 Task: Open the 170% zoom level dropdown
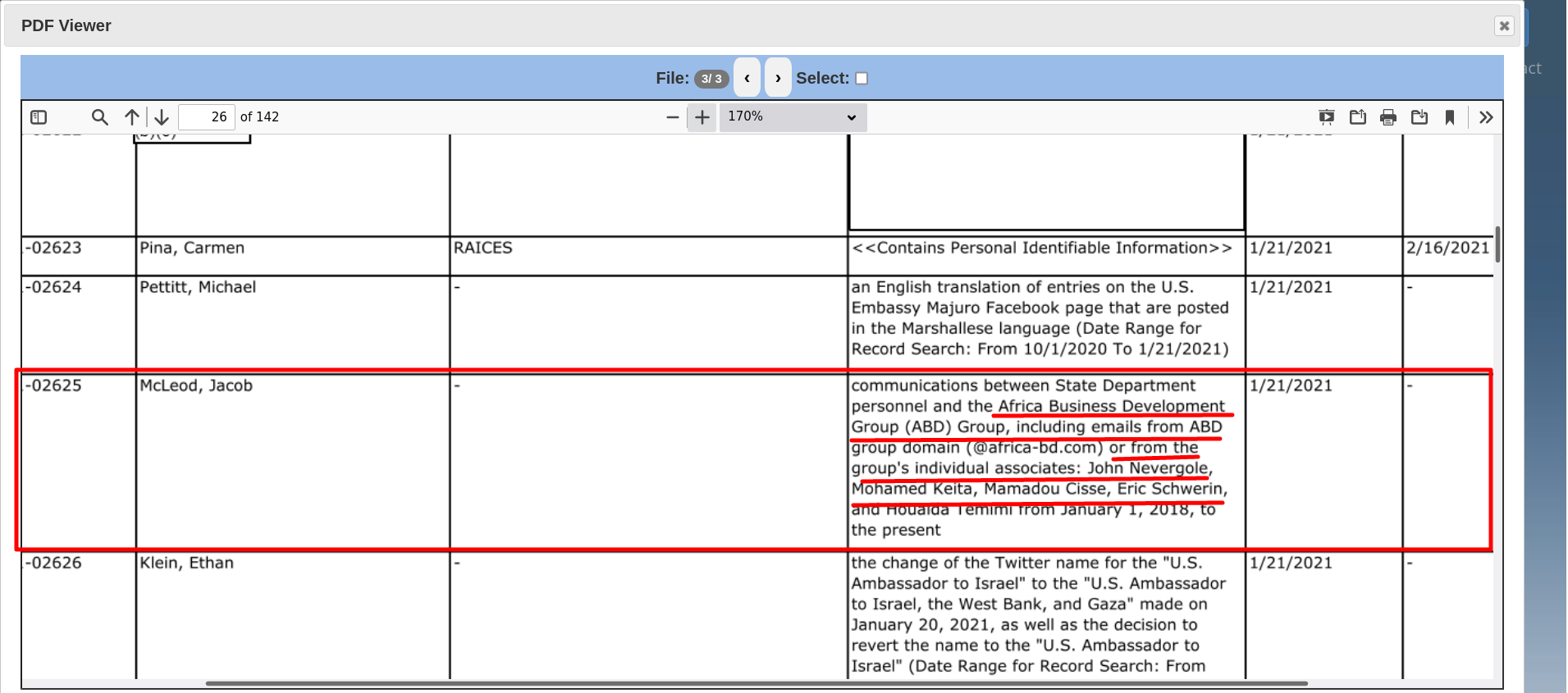pyautogui.click(x=793, y=117)
